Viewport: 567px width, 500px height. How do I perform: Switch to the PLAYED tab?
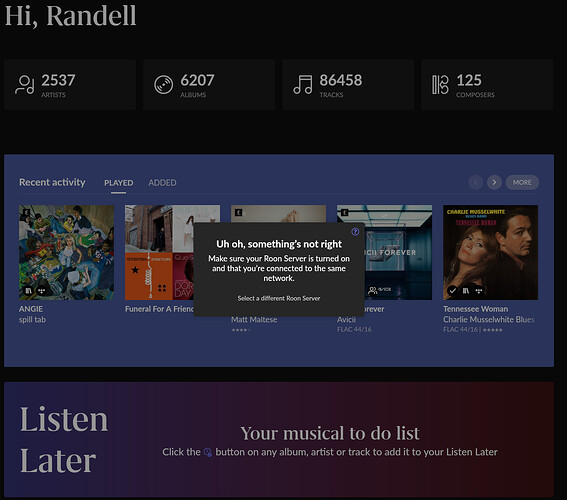(119, 183)
